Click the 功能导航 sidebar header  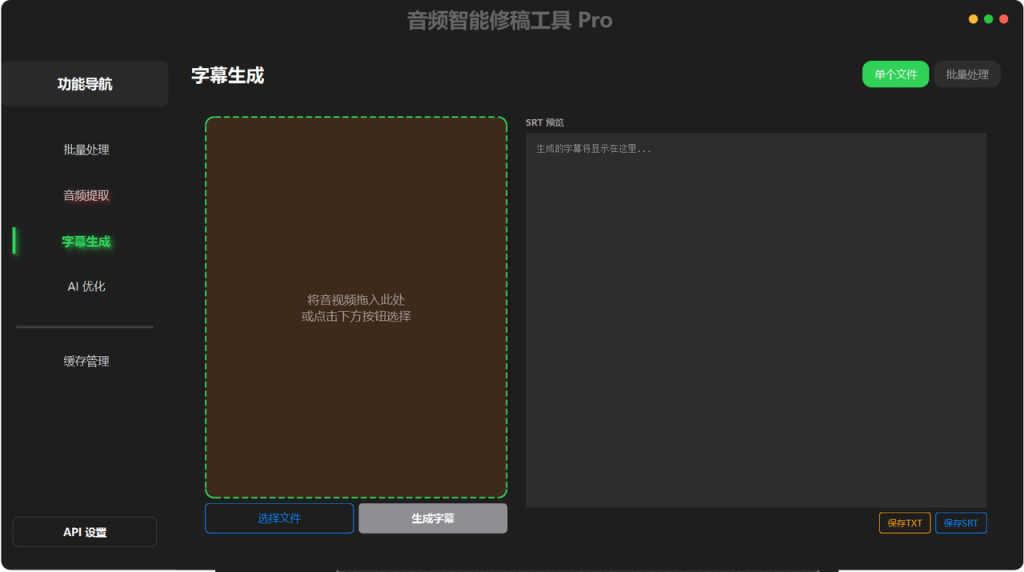[x=85, y=84]
